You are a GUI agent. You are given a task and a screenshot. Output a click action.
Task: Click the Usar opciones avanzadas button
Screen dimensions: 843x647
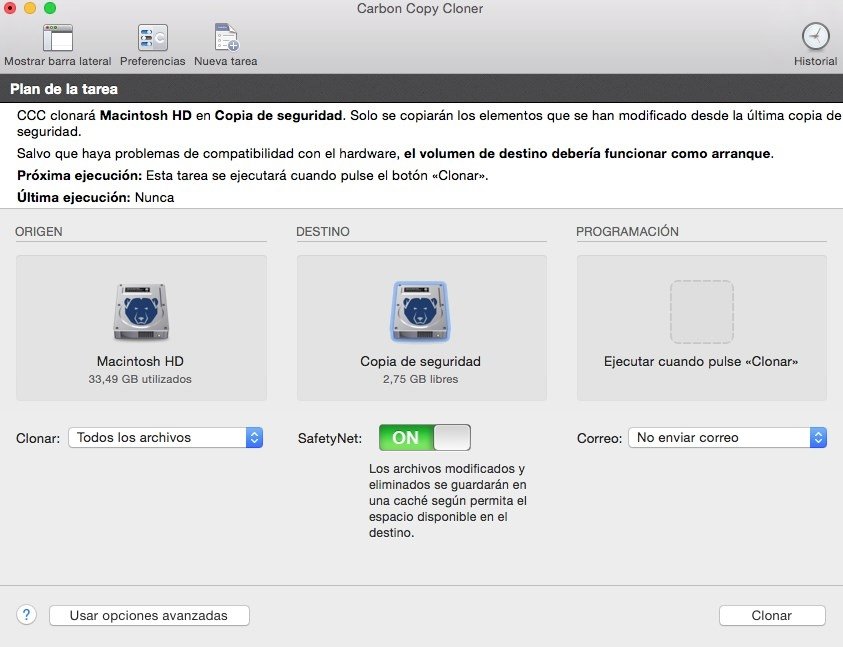point(149,615)
